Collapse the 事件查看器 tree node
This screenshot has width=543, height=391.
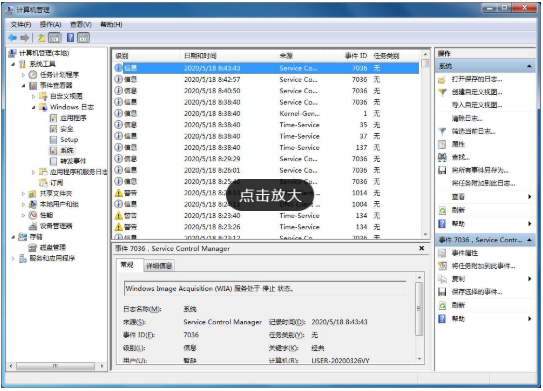pos(23,86)
